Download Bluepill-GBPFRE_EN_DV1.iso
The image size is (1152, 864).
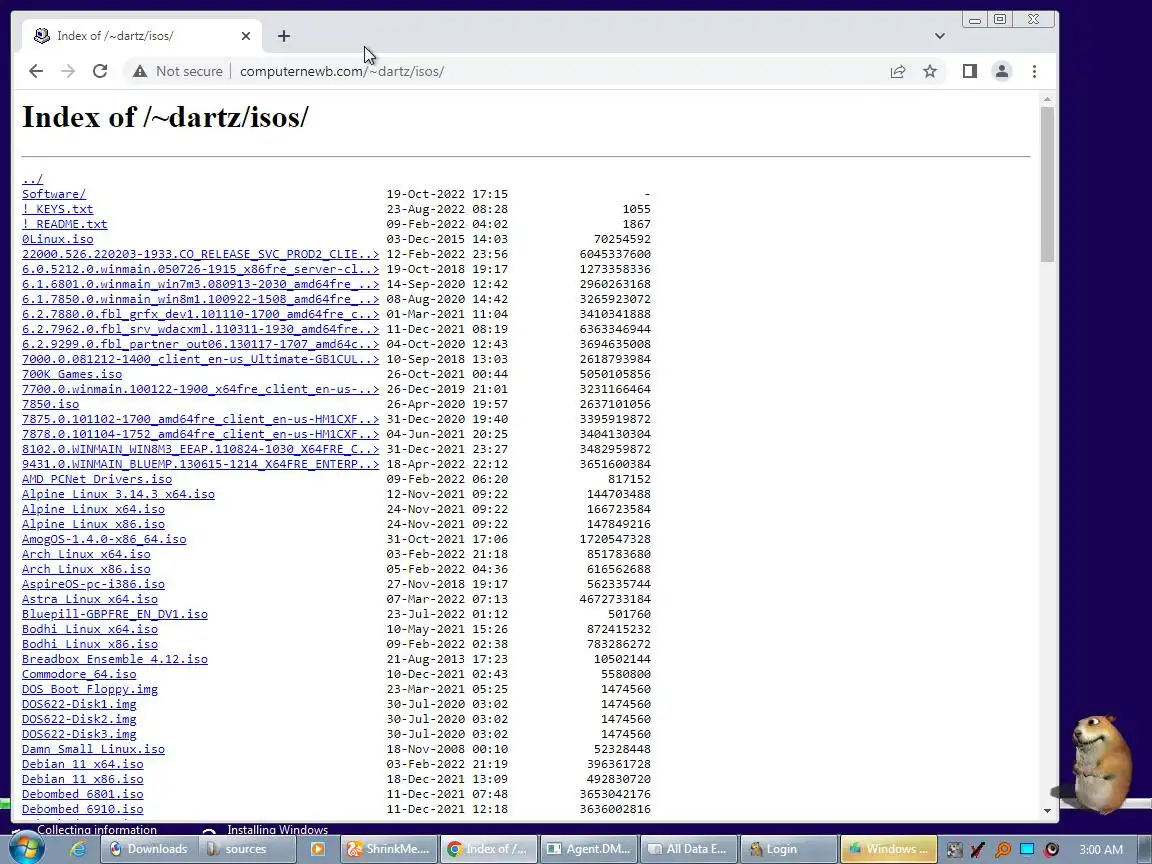coord(115,614)
